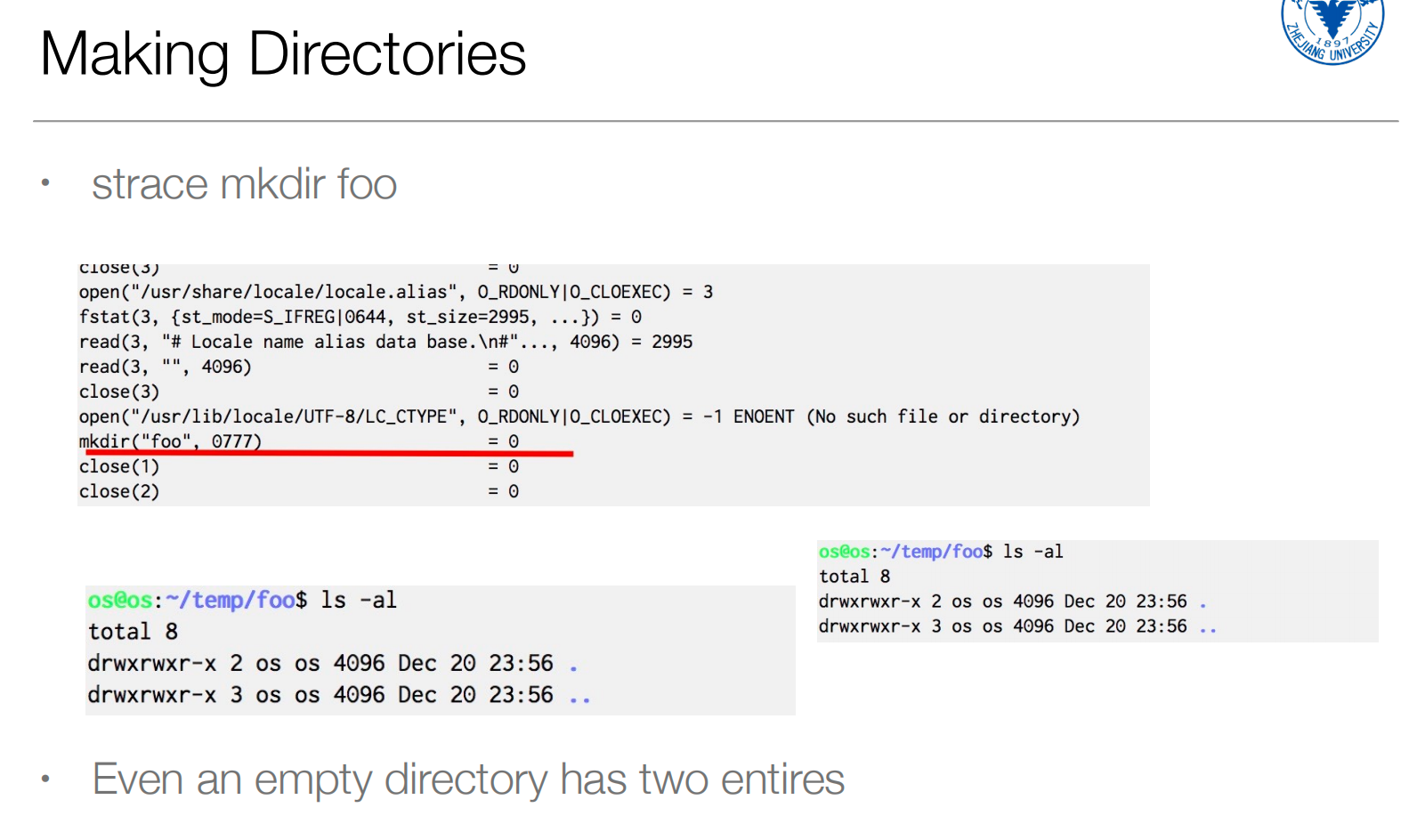The height and width of the screenshot is (840, 1417).
Task: Click the large terminal prompt 'ls -al'
Action: pos(242,601)
